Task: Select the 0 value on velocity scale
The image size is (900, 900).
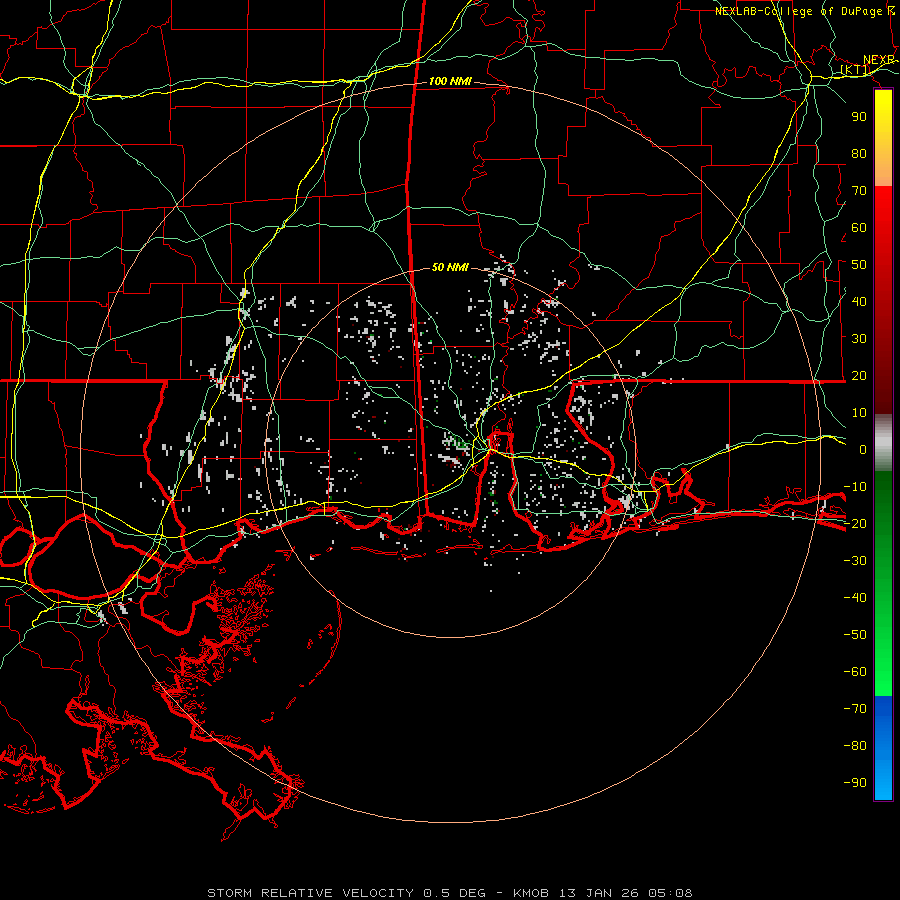Action: (863, 449)
